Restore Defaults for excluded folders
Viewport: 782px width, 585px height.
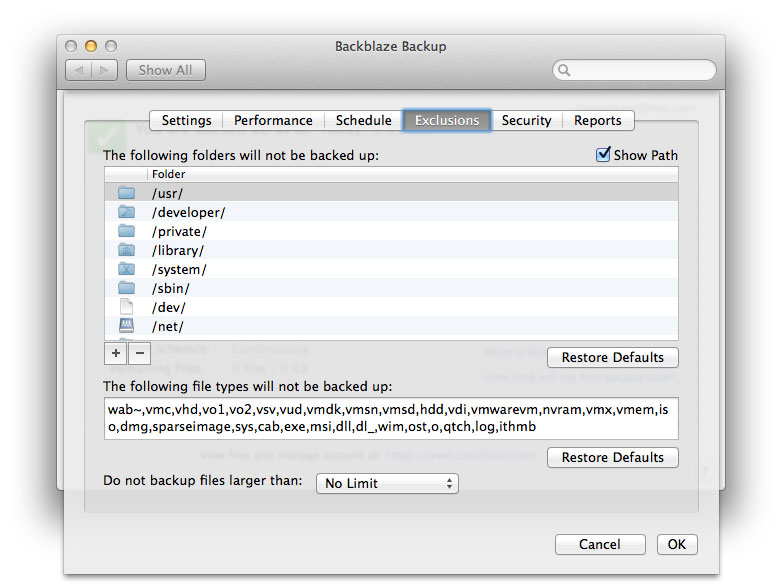pyautogui.click(x=612, y=358)
